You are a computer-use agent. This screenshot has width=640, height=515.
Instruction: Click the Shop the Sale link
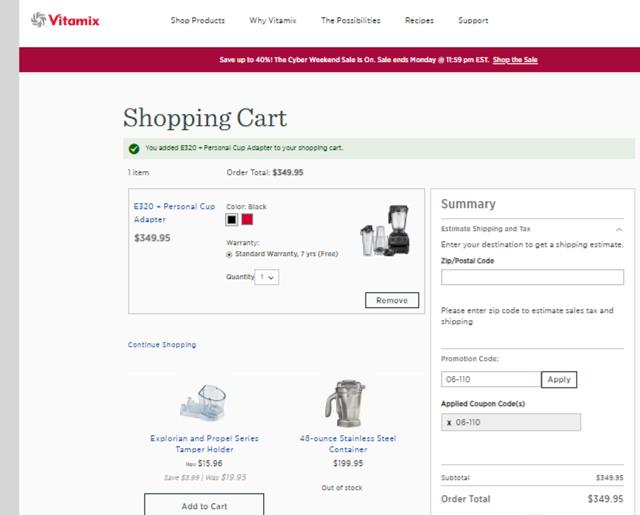(x=515, y=60)
